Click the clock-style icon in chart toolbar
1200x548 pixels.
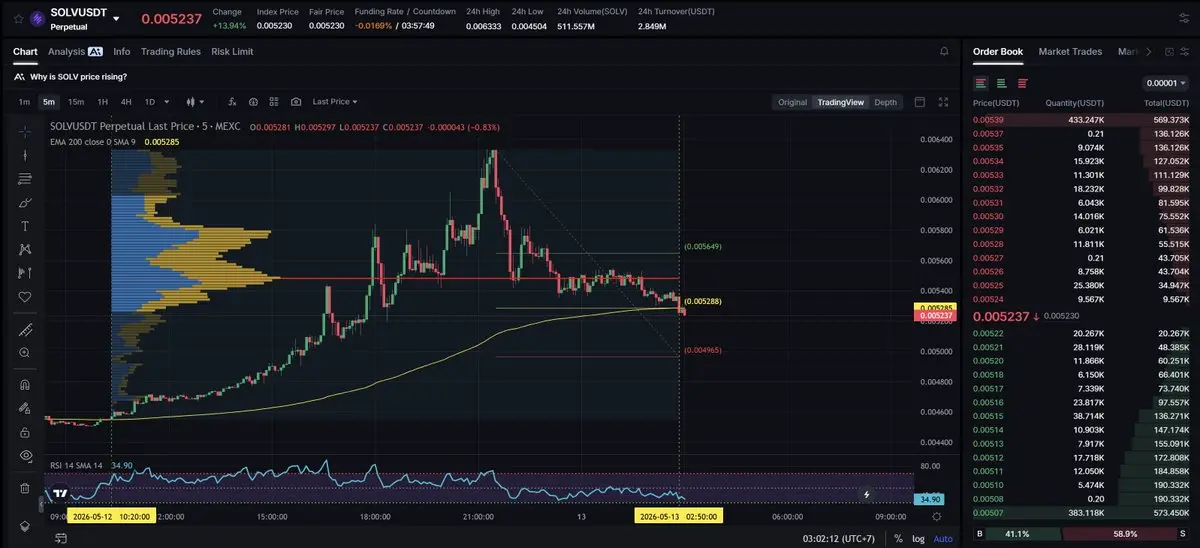coord(254,102)
